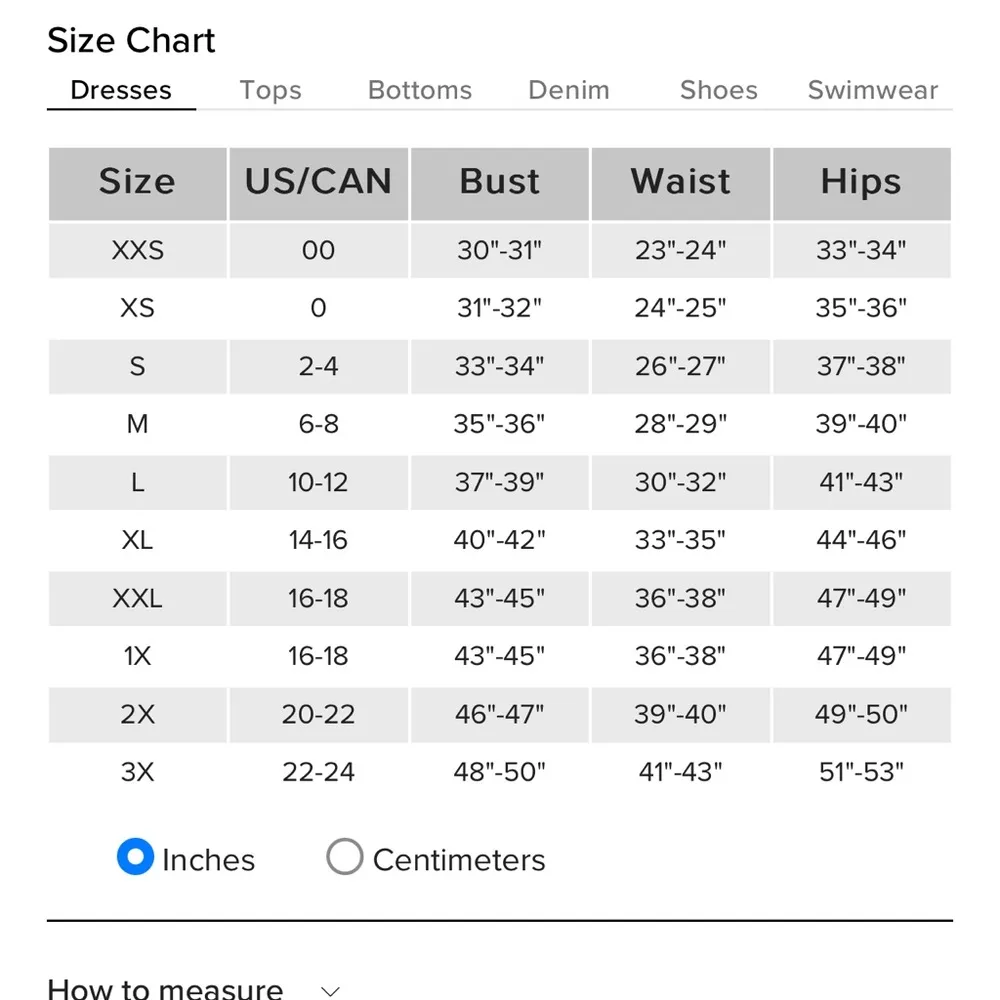Select the XXS size row label

pos(137,250)
